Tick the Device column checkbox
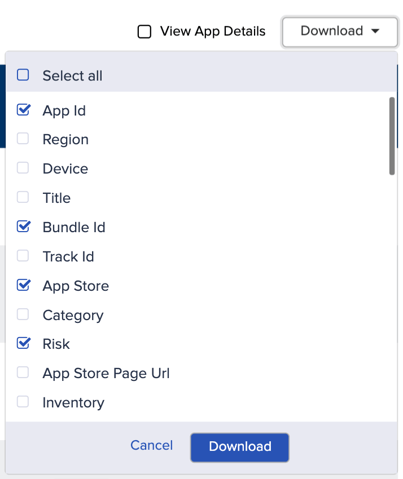The width and height of the screenshot is (403, 479). [x=23, y=168]
